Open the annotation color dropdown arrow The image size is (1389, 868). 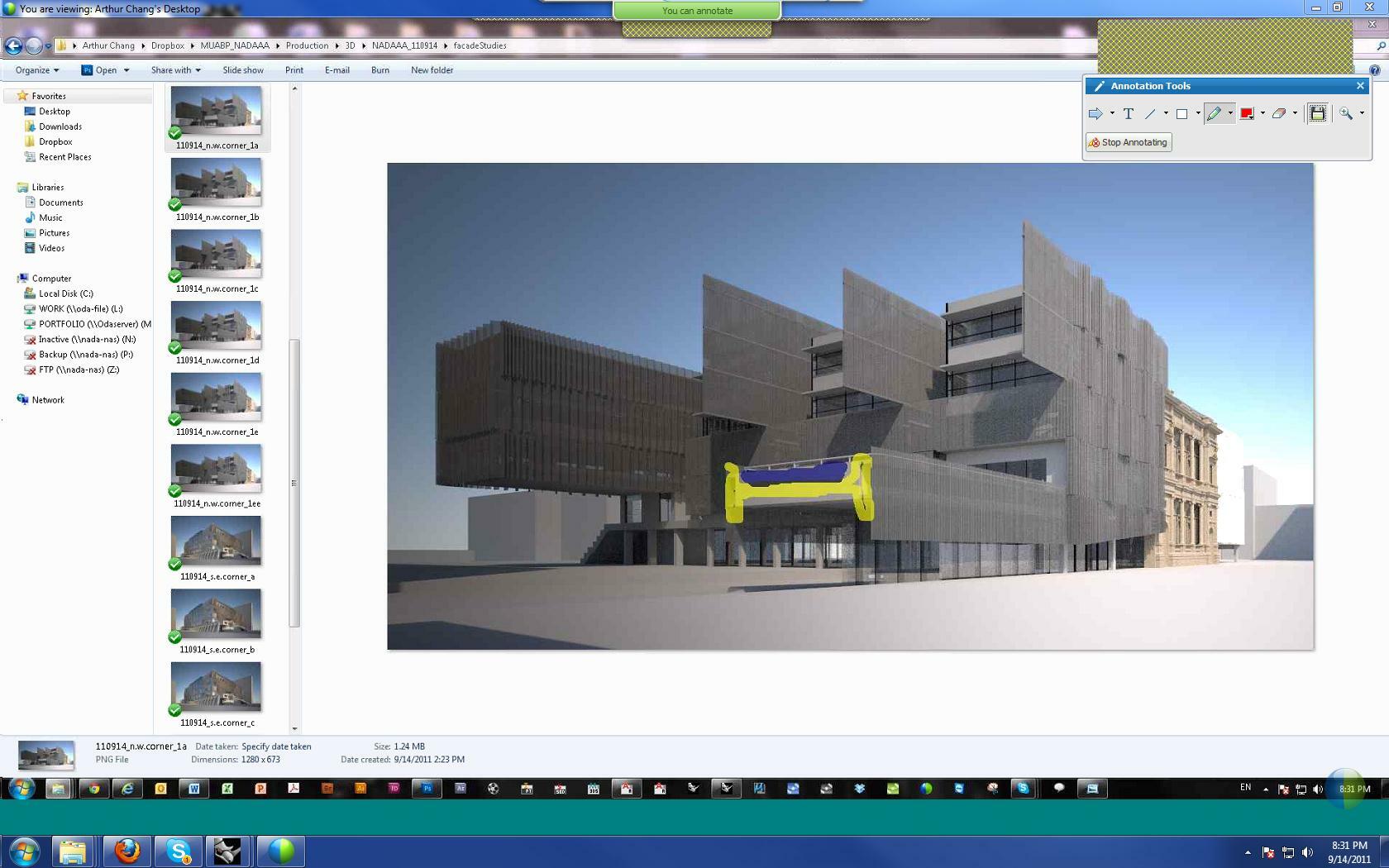coord(1263,114)
